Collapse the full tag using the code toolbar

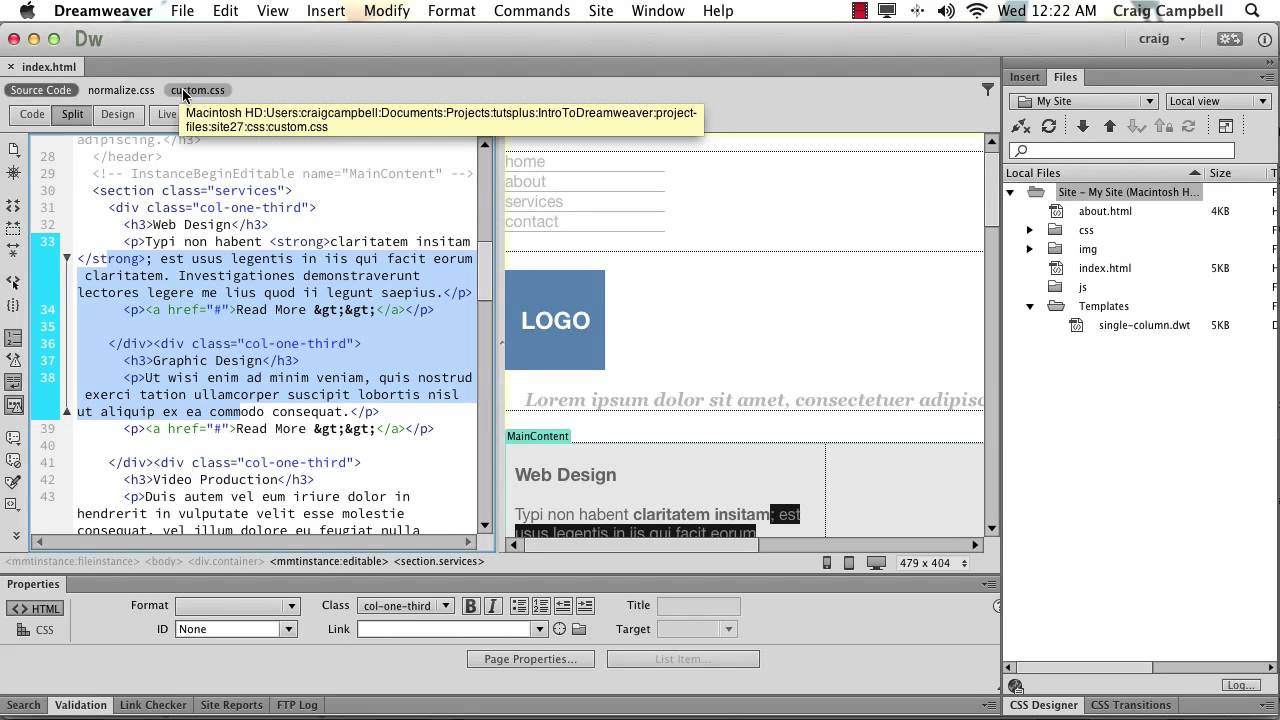tap(14, 206)
